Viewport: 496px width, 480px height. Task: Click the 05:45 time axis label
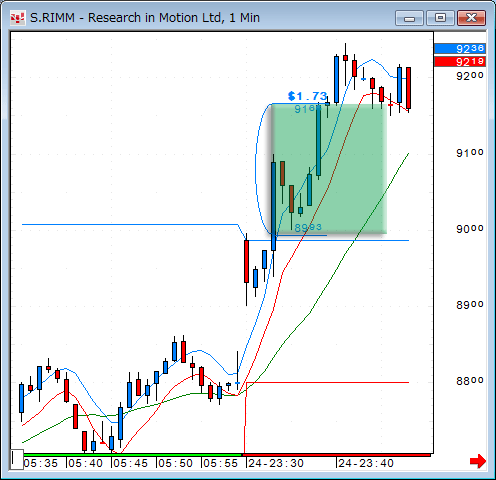130,463
